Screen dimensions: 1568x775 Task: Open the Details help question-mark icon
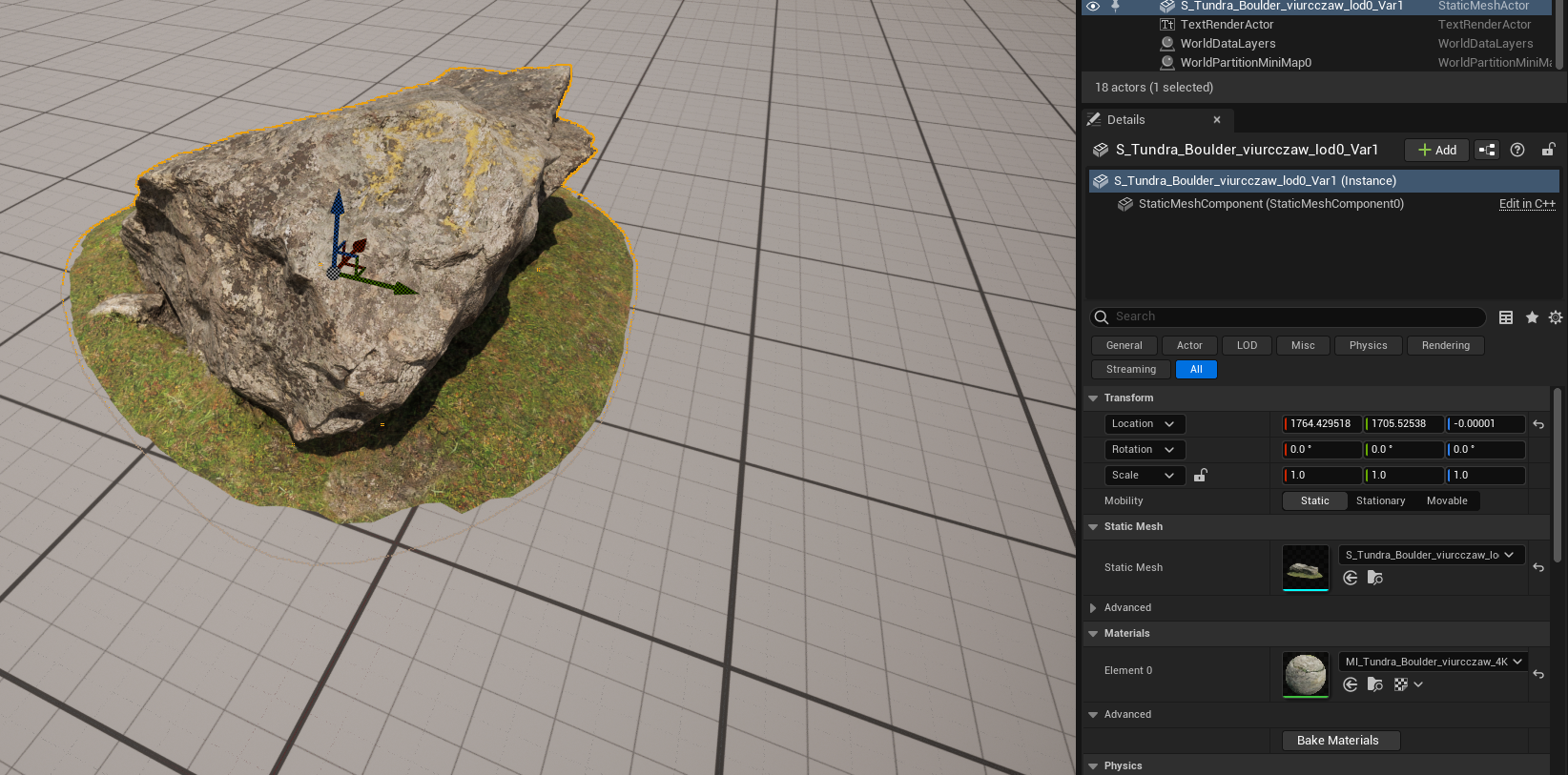(1517, 150)
